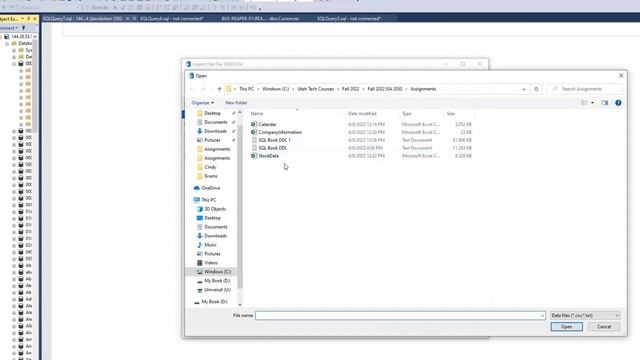The width and height of the screenshot is (640, 360).
Task: Open the Organize menu
Action: point(202,103)
